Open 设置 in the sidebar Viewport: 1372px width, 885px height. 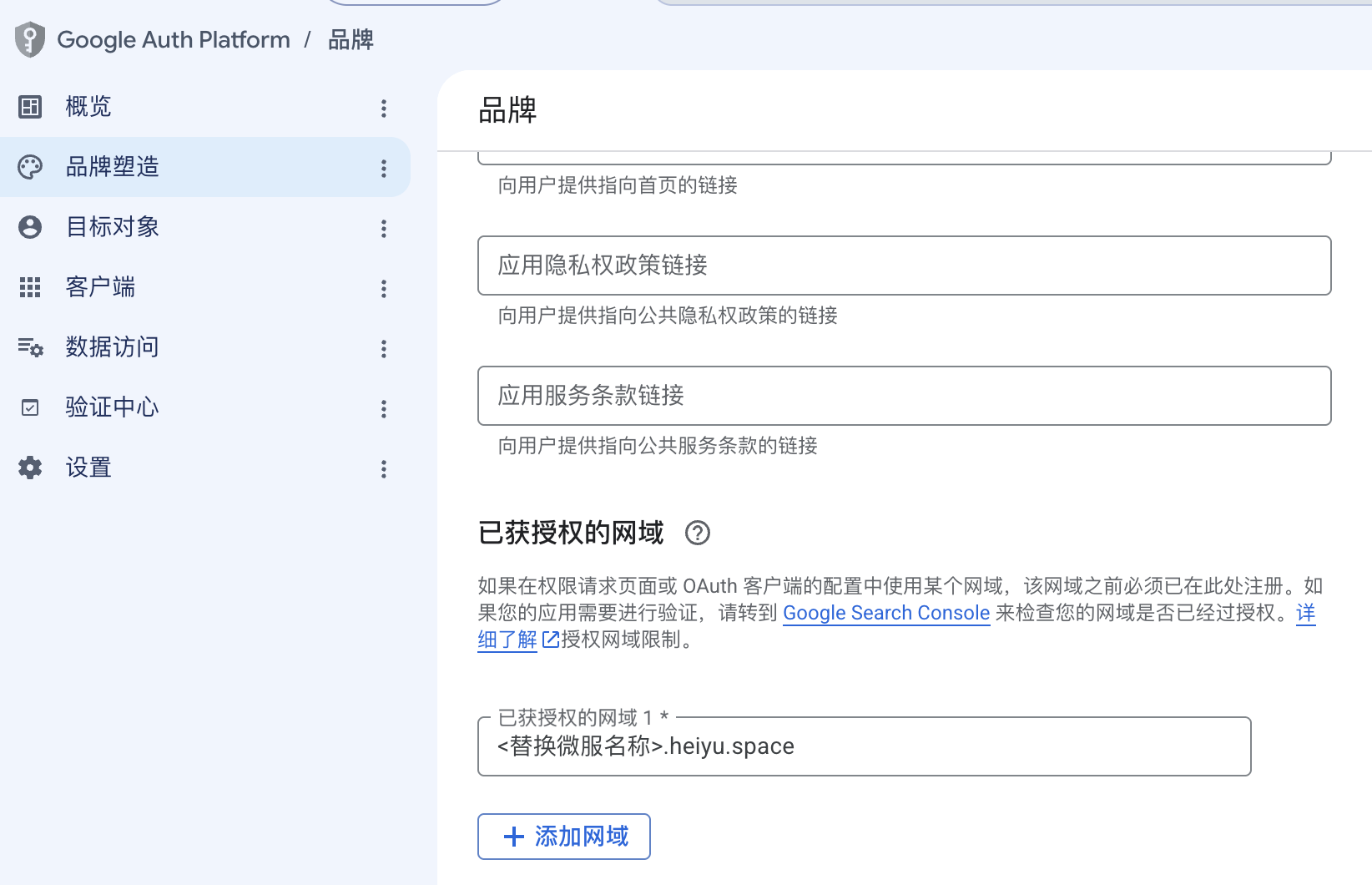pyautogui.click(x=205, y=468)
